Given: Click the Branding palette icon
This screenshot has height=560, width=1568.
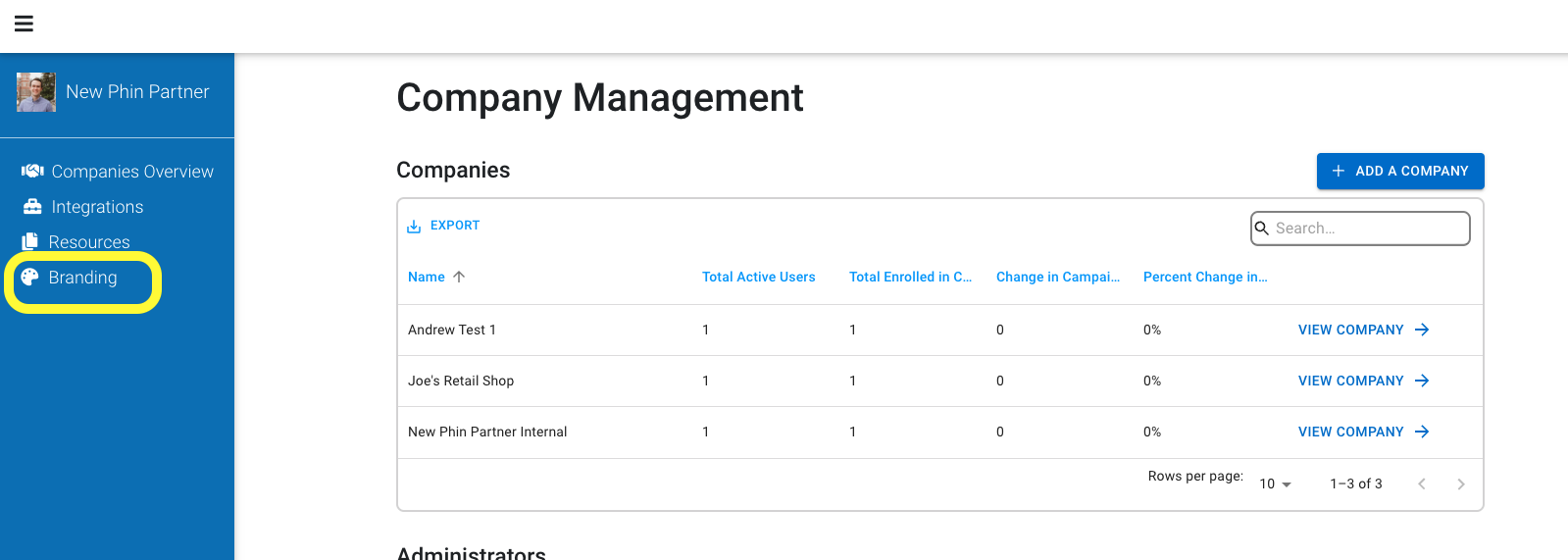Looking at the screenshot, I should [x=30, y=277].
